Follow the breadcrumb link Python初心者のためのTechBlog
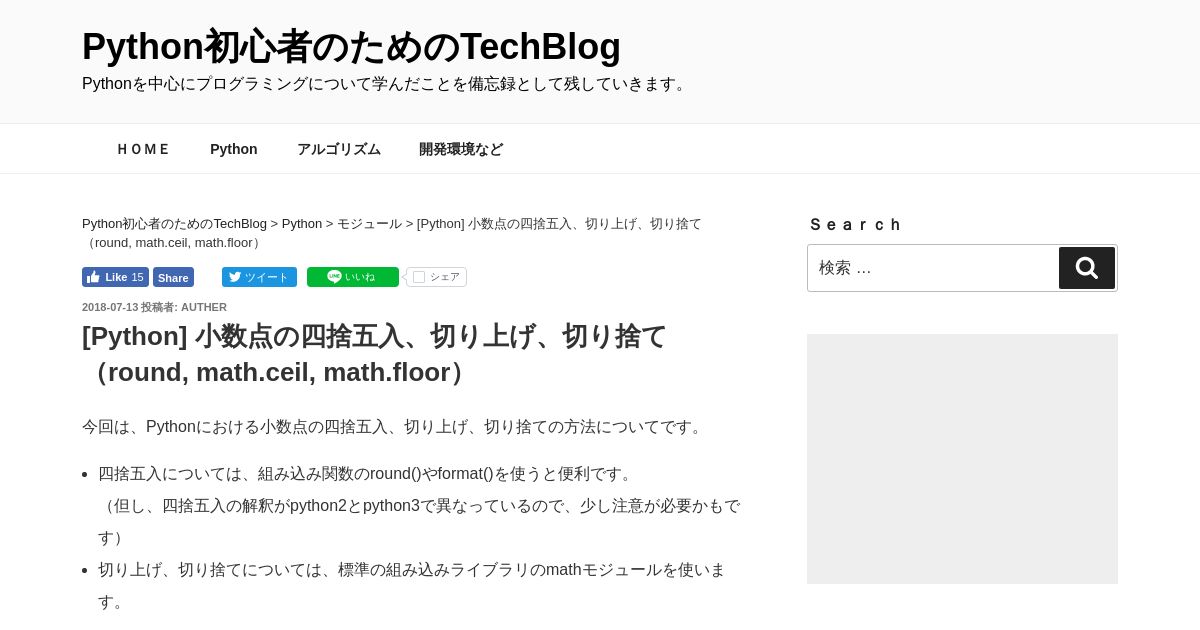 (x=174, y=224)
